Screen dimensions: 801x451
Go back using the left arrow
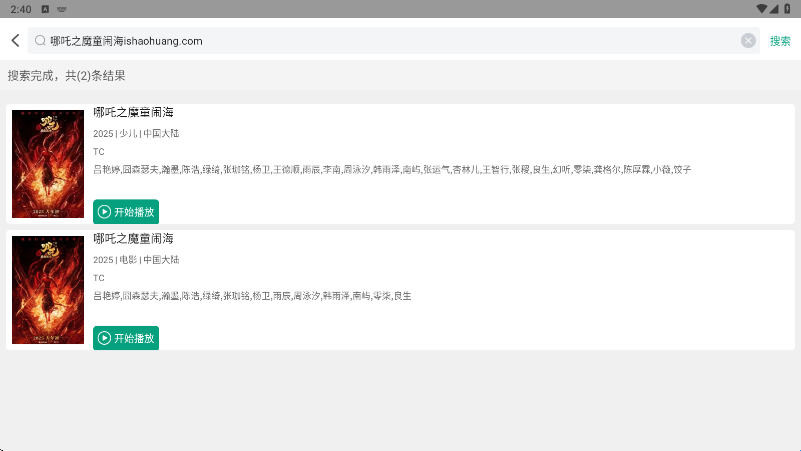15,40
